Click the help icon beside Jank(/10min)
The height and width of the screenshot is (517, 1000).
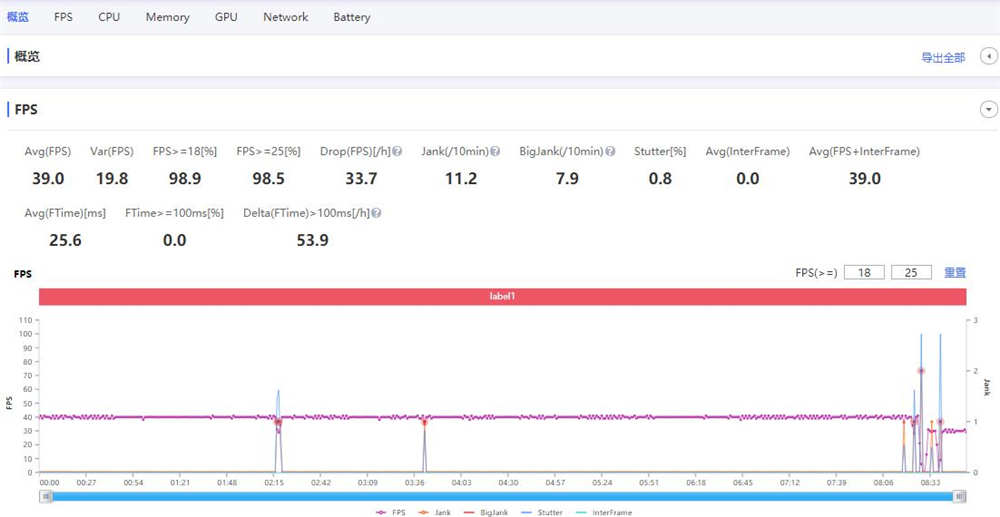[495, 152]
